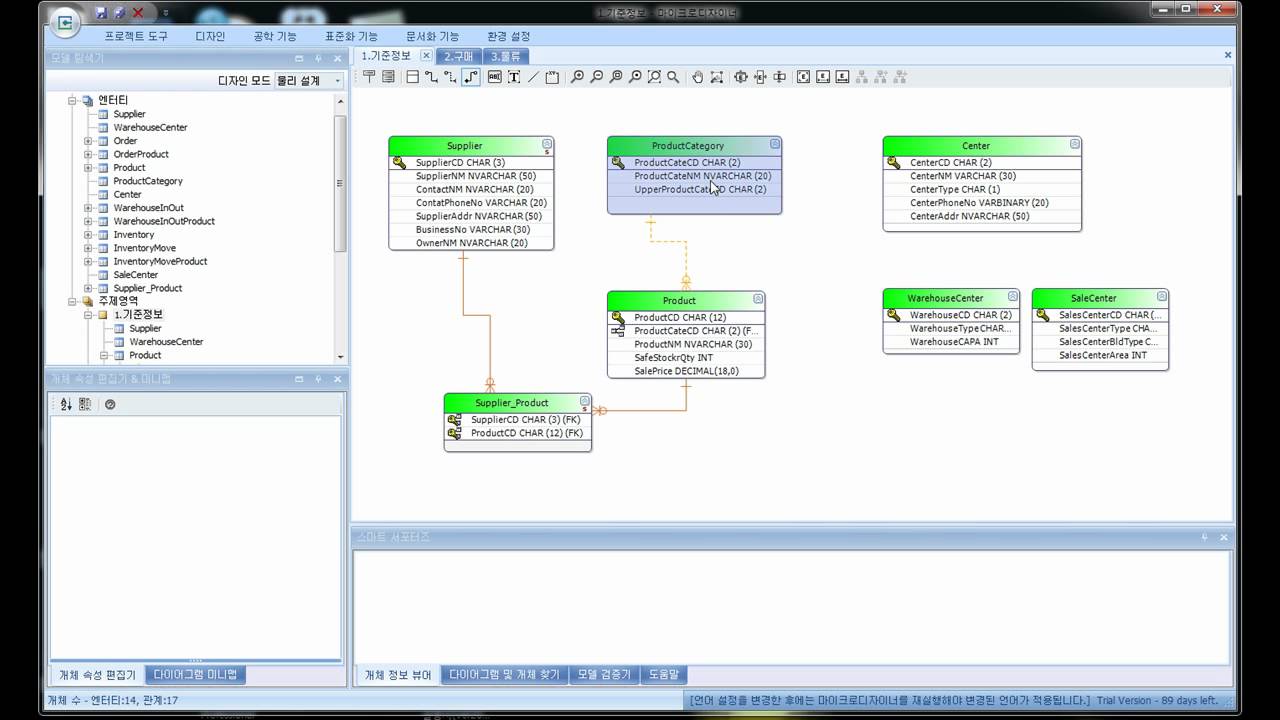Collapse the WarehouseCenter entity box

click(x=1013, y=296)
